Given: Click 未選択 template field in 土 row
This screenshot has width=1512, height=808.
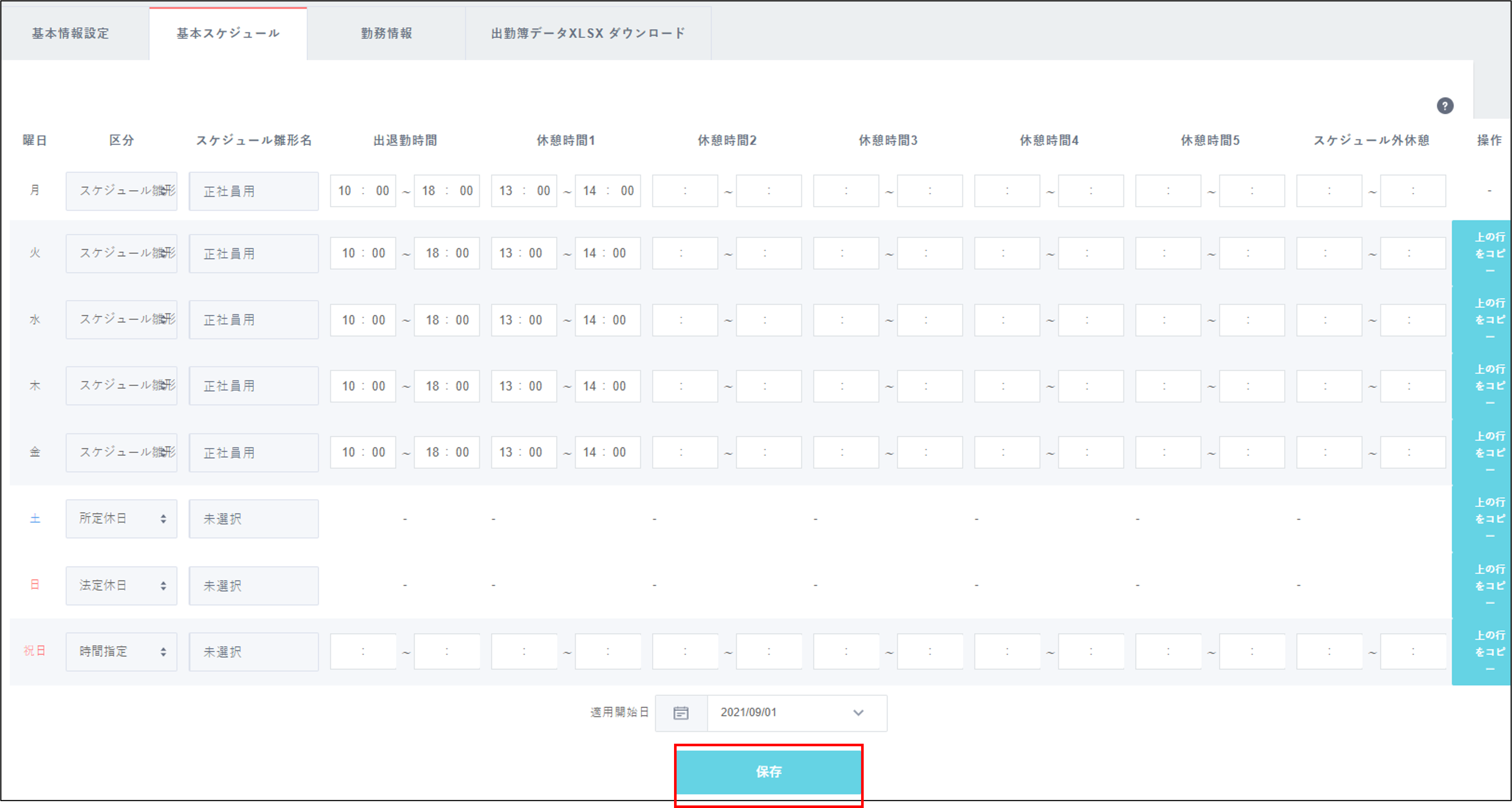Looking at the screenshot, I should pyautogui.click(x=254, y=519).
